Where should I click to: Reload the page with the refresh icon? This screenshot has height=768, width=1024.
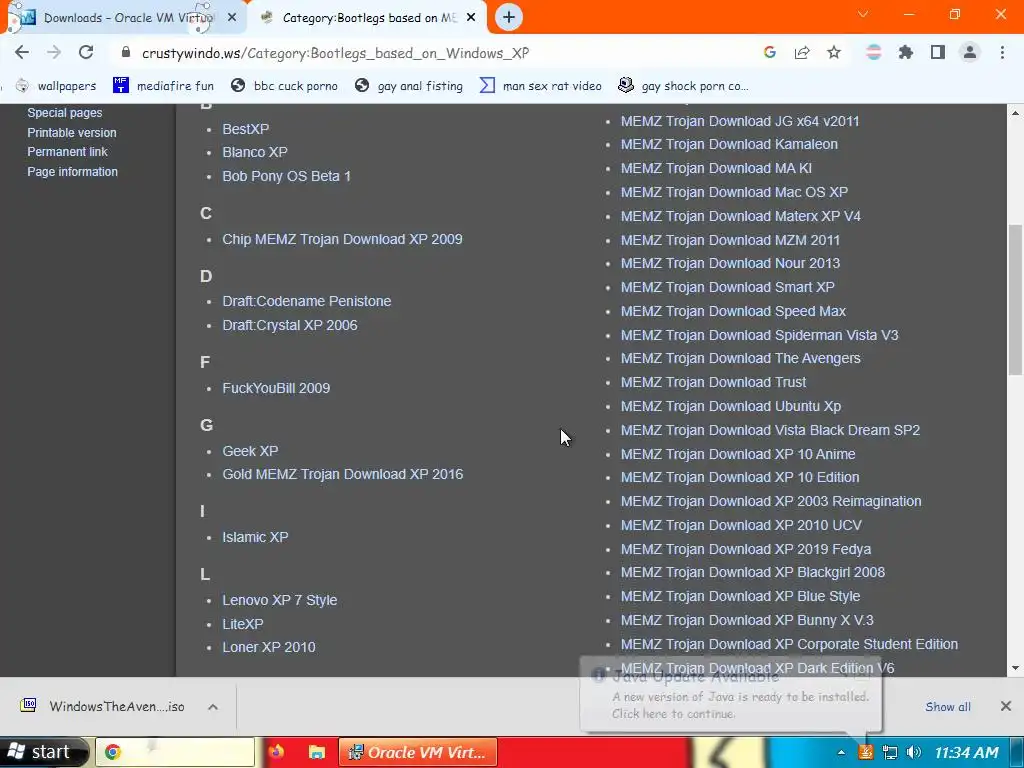click(x=86, y=52)
